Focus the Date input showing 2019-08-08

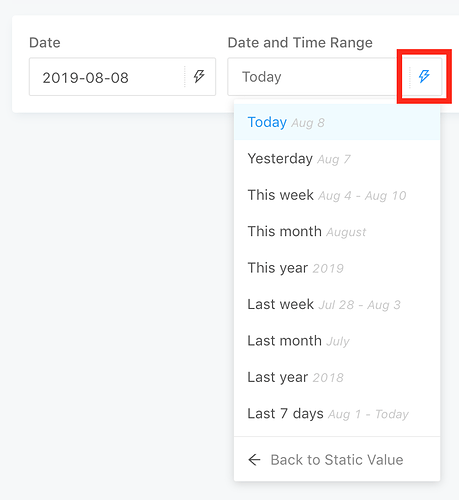click(122, 77)
